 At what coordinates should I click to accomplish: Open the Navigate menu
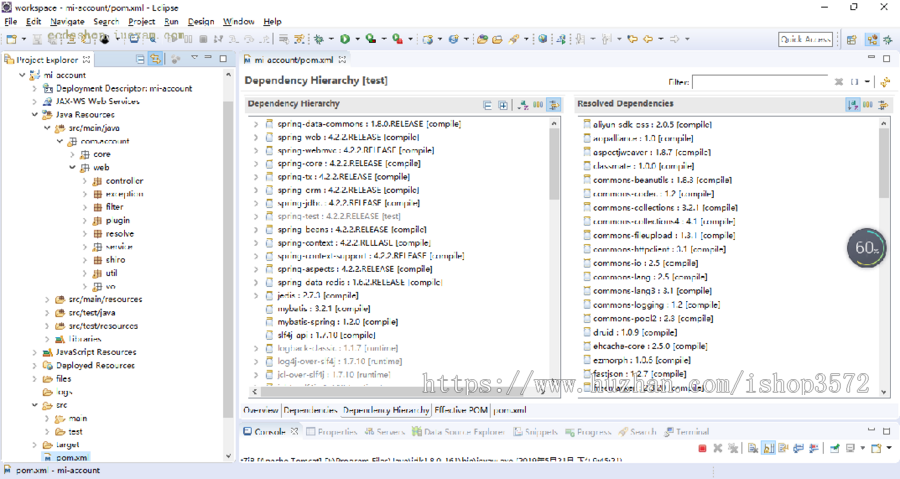coord(67,21)
